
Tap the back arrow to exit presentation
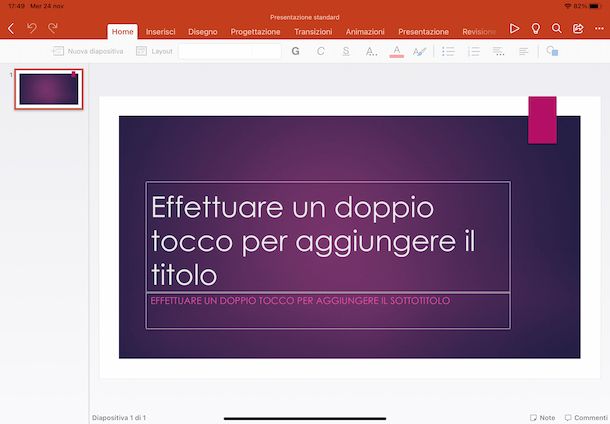pyautogui.click(x=11, y=28)
